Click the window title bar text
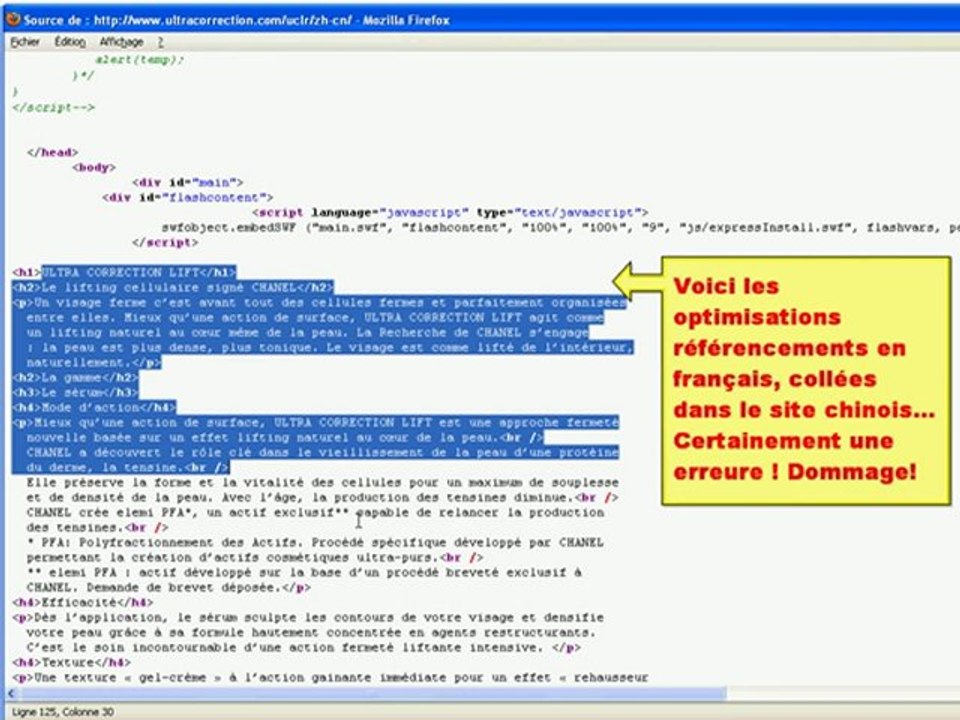Screen dimensions: 960x720 point(236,20)
